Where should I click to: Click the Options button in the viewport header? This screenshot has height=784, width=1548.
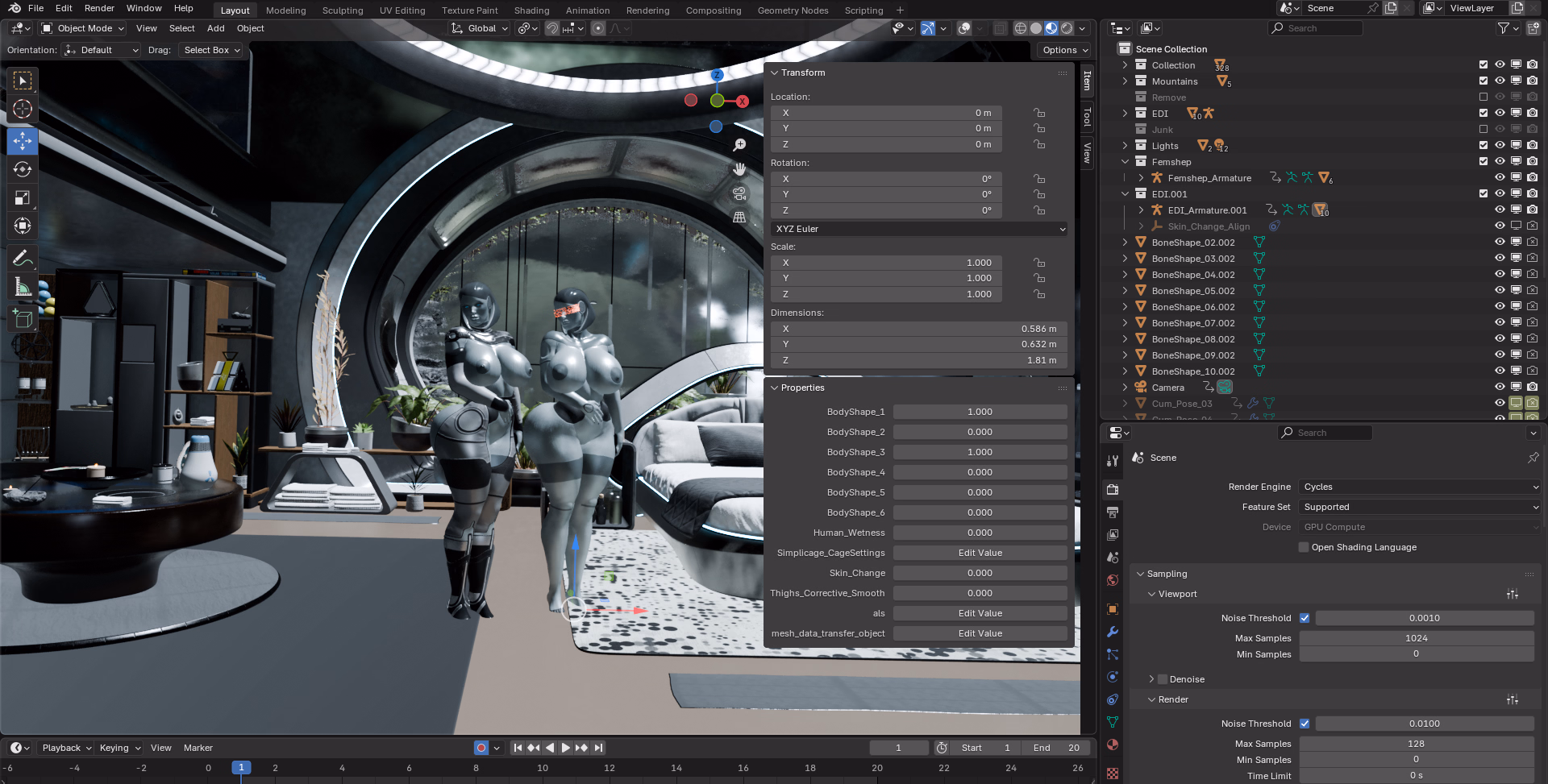[1064, 50]
